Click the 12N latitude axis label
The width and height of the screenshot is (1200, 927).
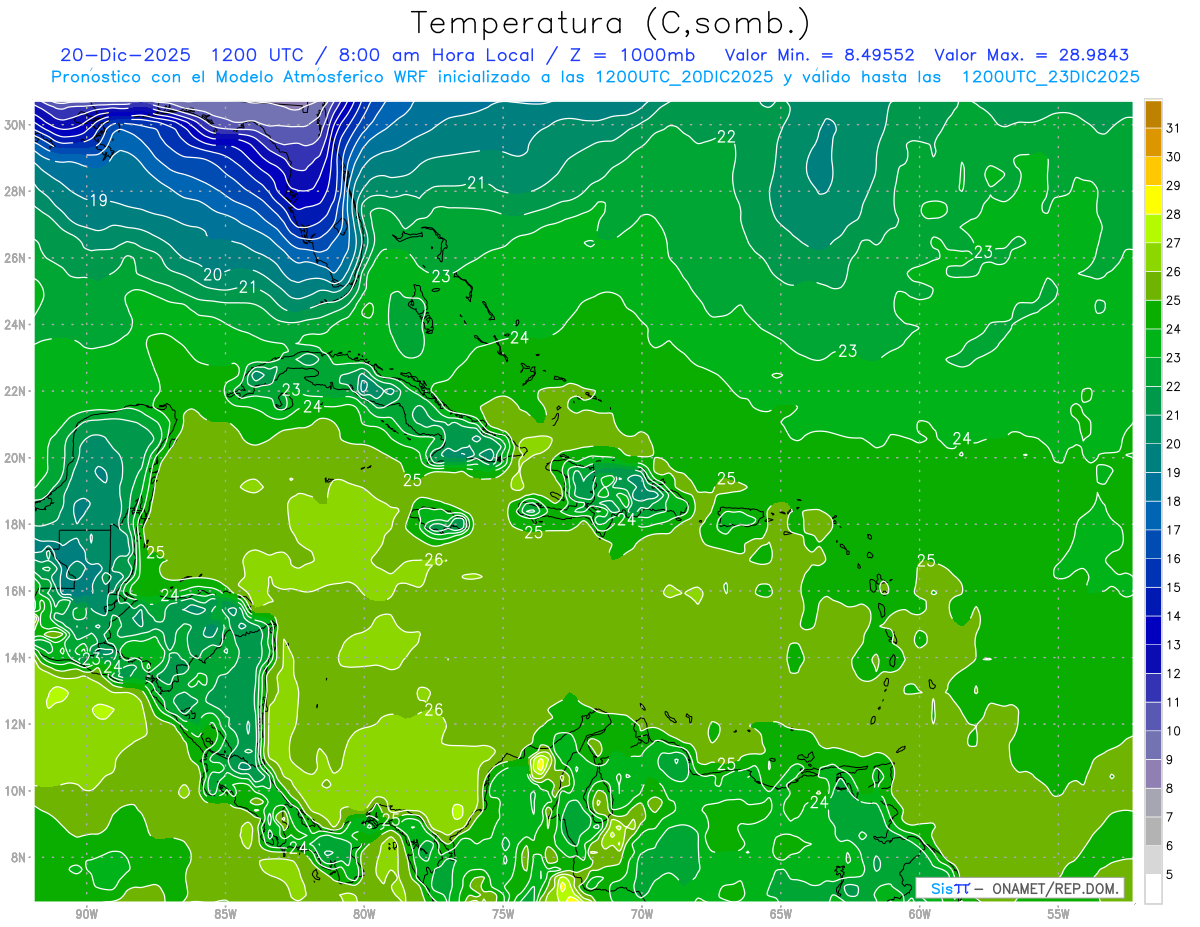(17, 724)
